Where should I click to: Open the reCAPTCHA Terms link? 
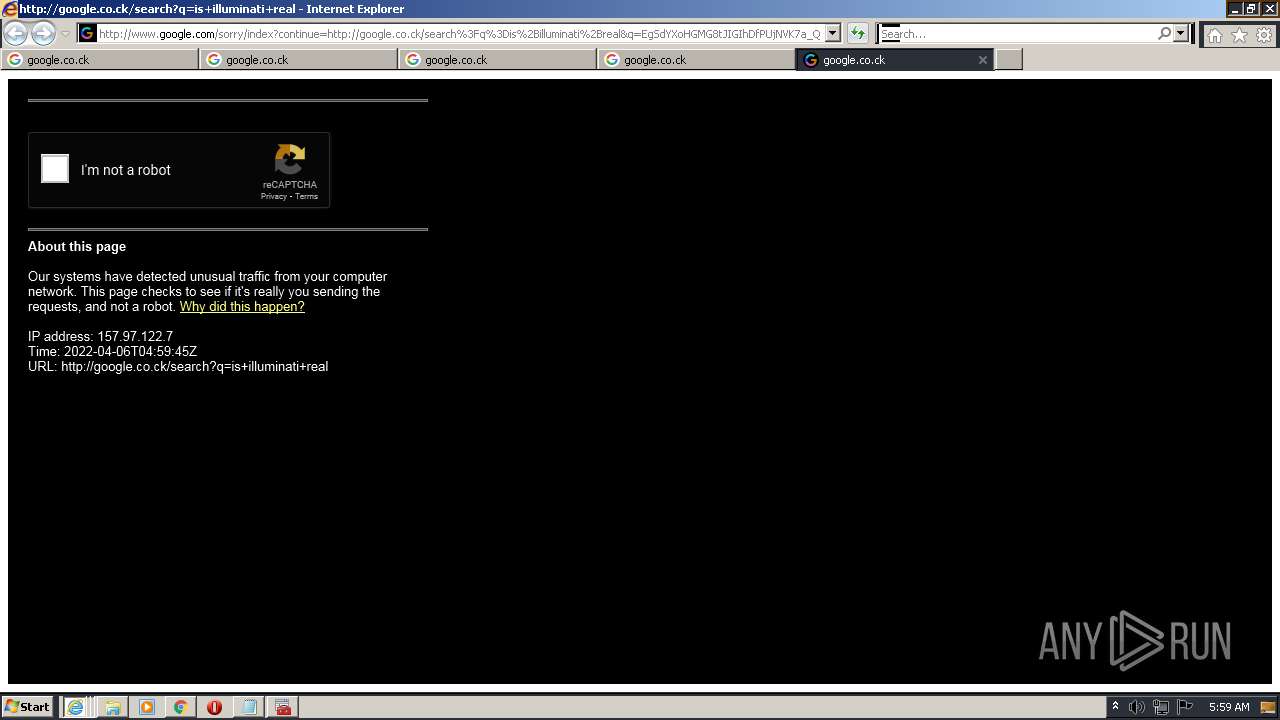[x=306, y=196]
